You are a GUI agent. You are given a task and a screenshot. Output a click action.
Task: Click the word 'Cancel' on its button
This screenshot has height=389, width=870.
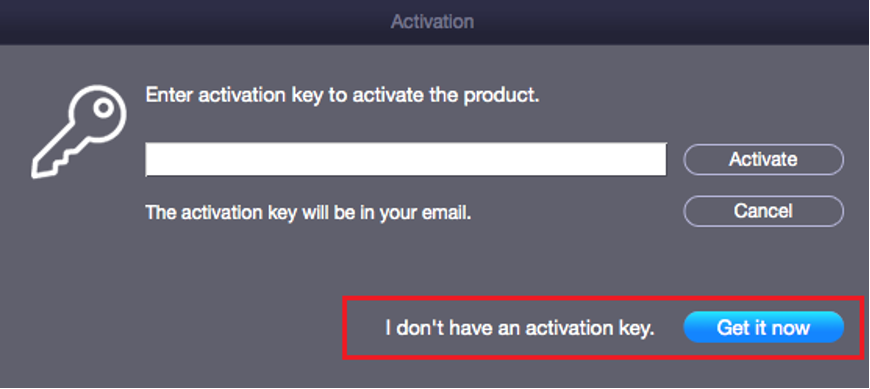pos(763,211)
